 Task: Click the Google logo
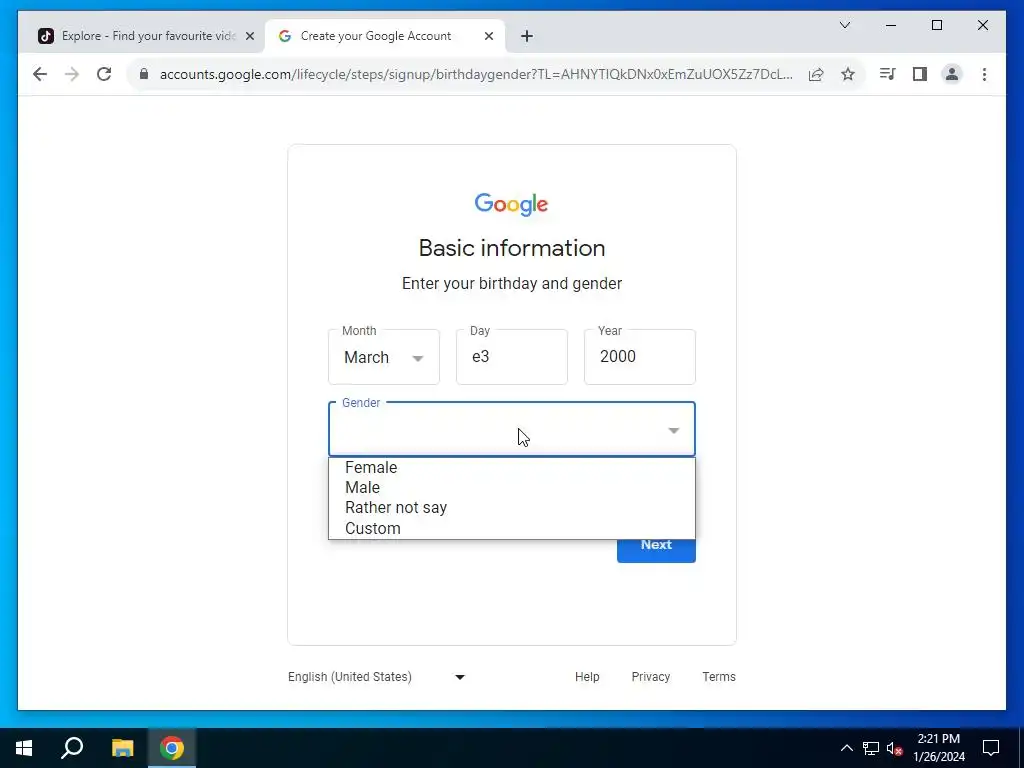coord(511,204)
